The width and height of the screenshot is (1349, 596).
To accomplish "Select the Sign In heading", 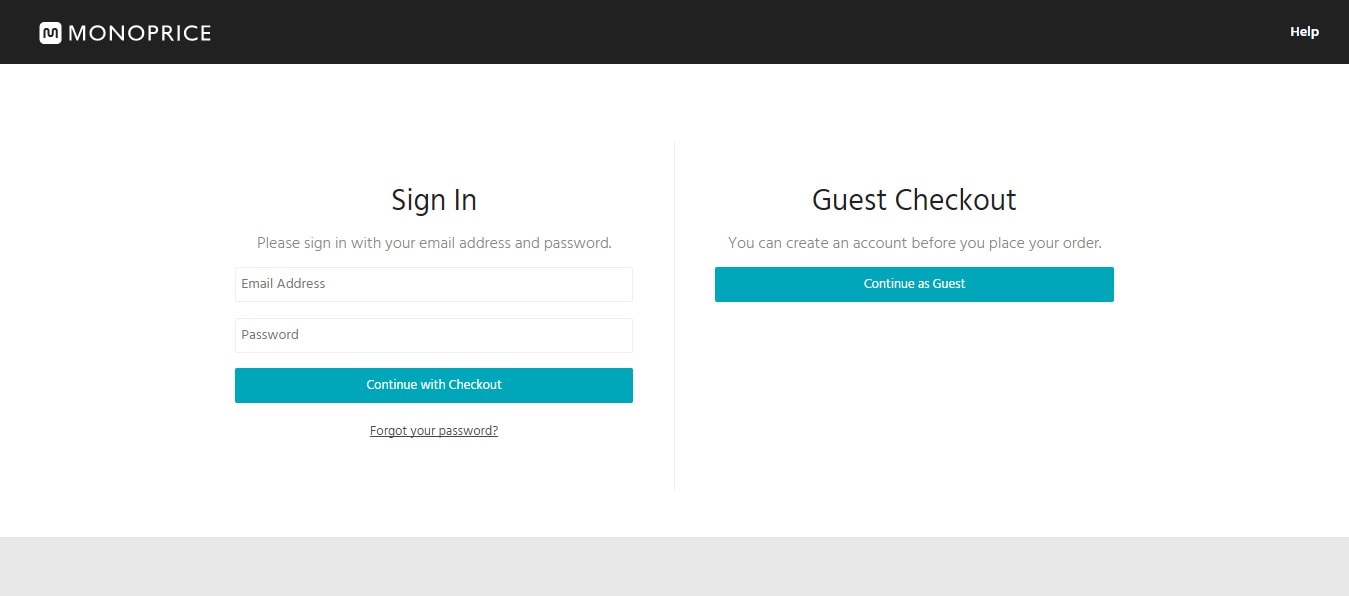I will tap(434, 200).
